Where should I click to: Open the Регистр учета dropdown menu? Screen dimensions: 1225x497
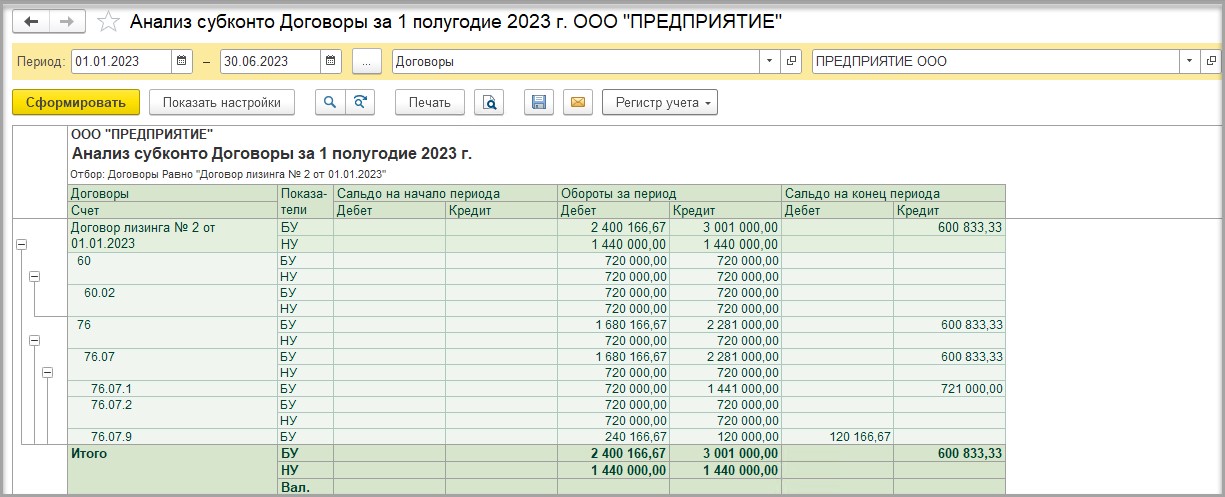[x=659, y=102]
